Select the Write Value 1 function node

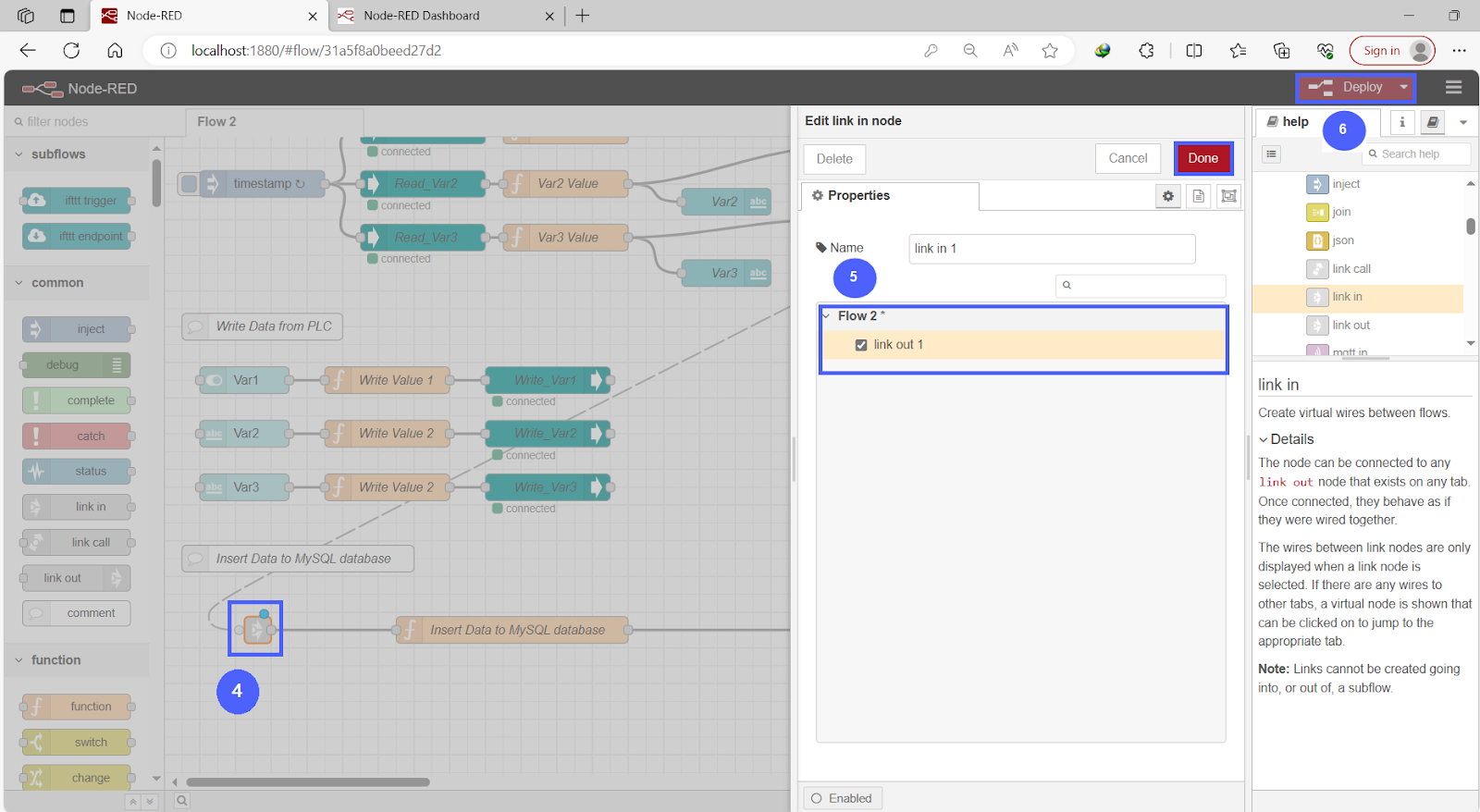point(387,380)
